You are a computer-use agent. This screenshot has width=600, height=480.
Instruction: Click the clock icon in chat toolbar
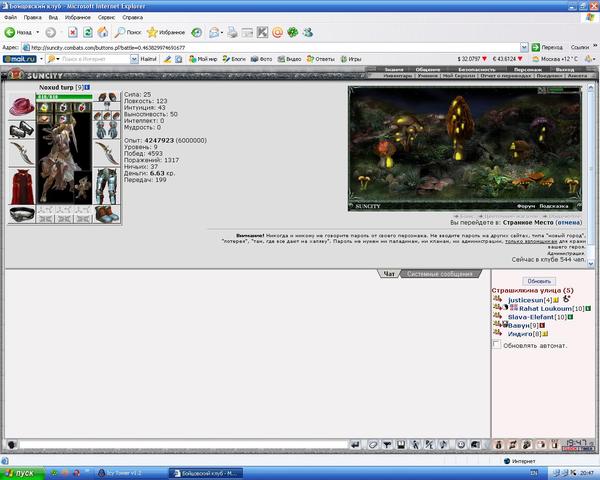461,445
